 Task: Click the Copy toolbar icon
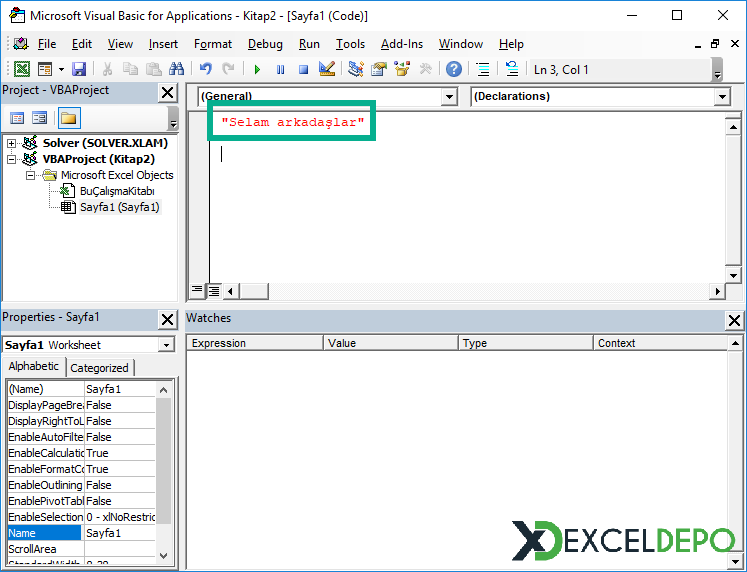pyautogui.click(x=130, y=70)
